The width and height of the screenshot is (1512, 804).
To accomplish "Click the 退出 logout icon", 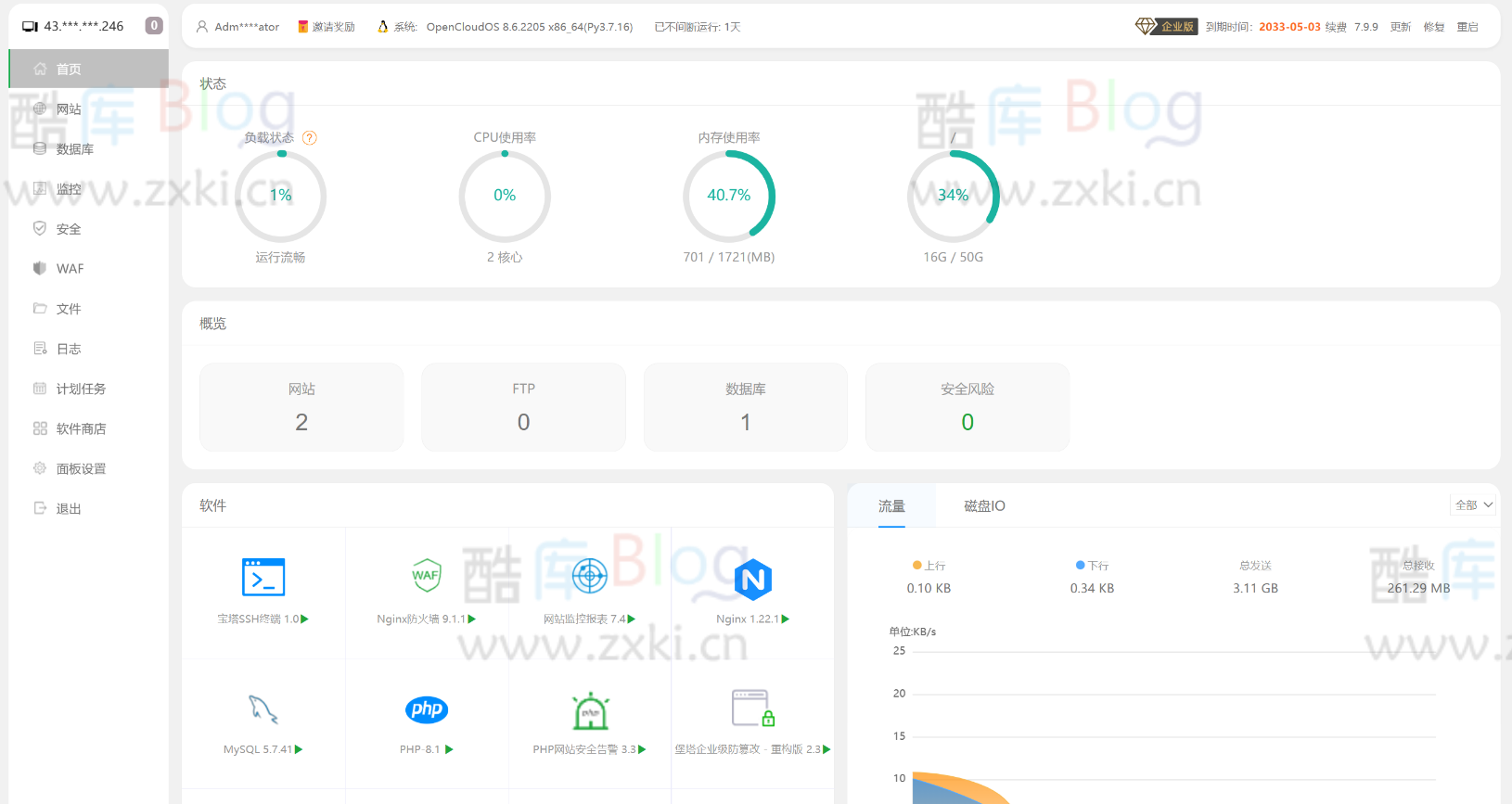I will (40, 508).
